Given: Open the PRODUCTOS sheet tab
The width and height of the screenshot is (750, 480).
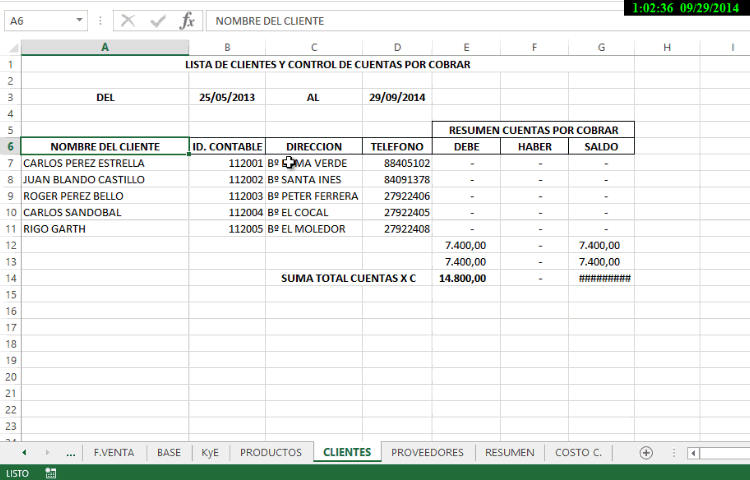Looking at the screenshot, I should pyautogui.click(x=271, y=452).
